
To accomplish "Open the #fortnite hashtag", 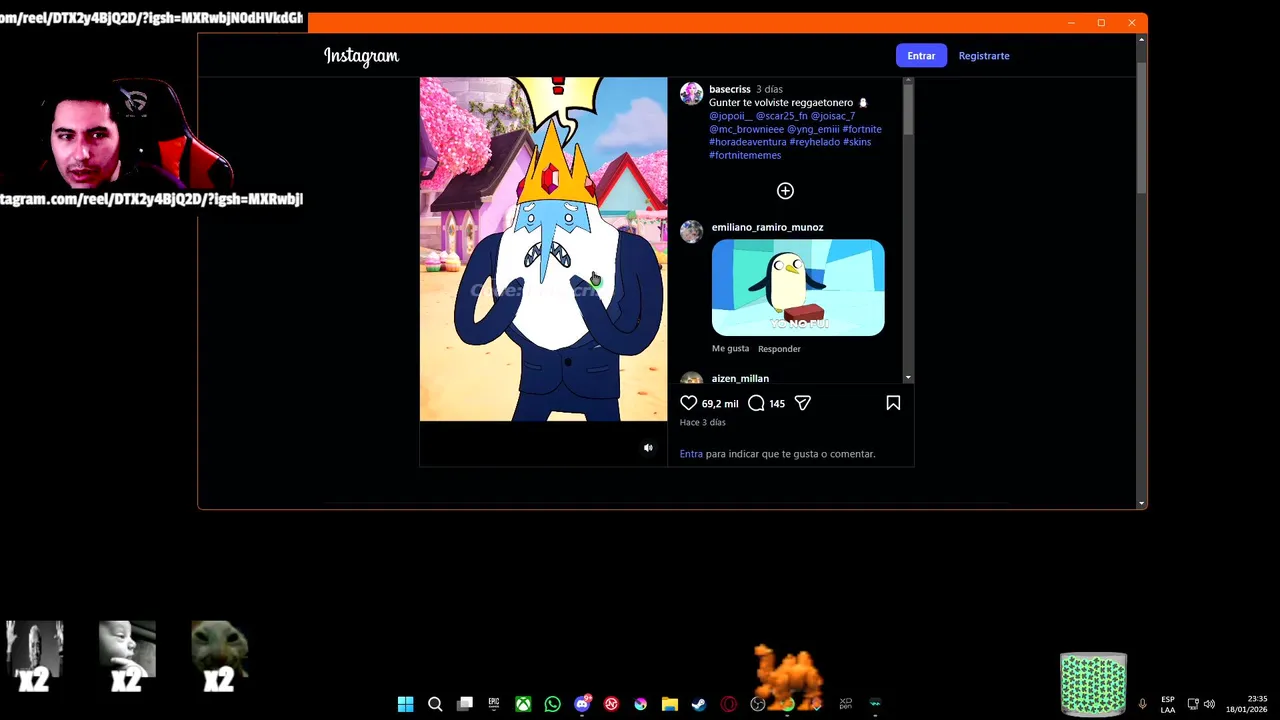I will (x=862, y=129).
